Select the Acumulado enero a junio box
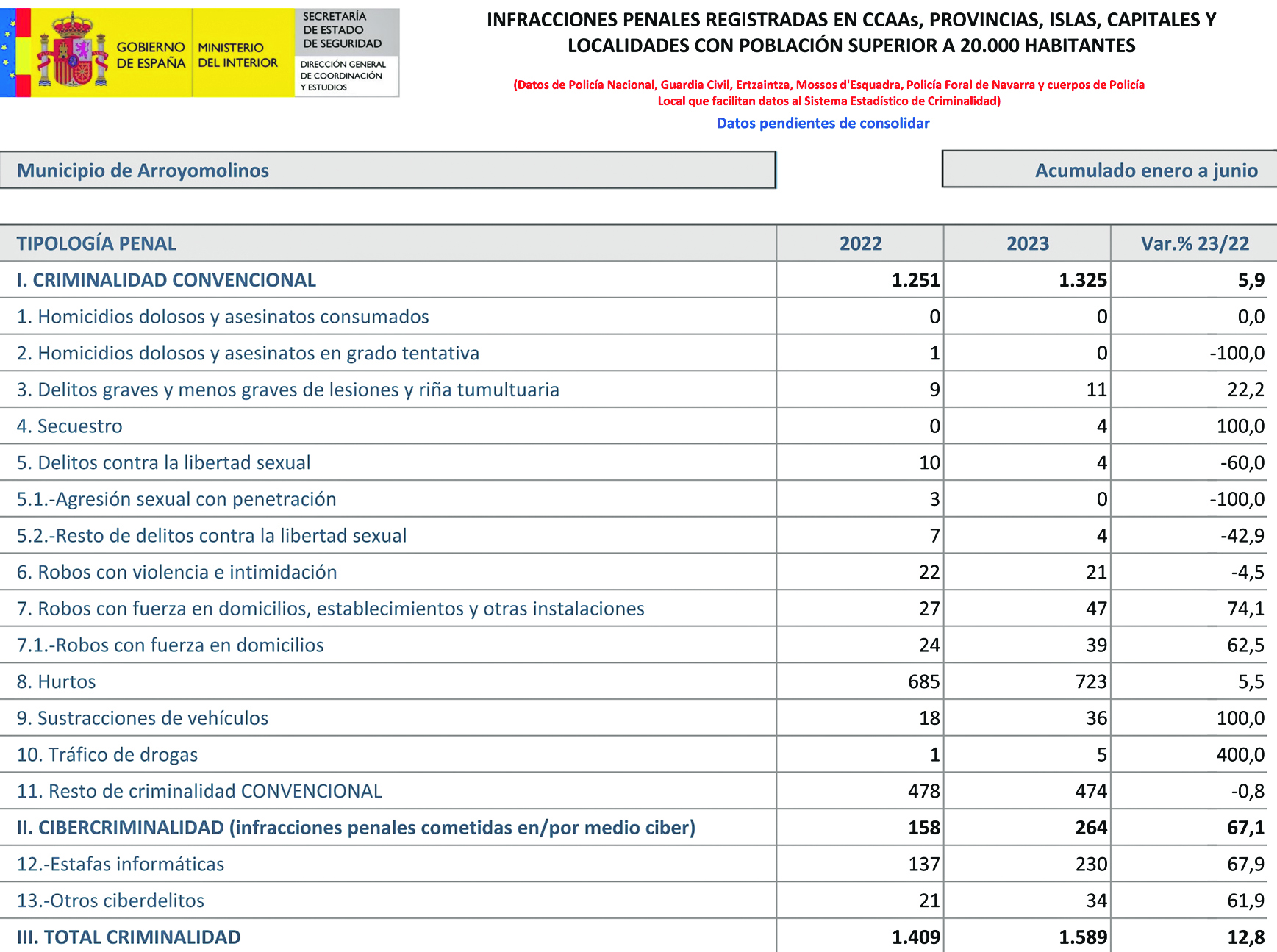The height and width of the screenshot is (952, 1277). [x=1109, y=171]
